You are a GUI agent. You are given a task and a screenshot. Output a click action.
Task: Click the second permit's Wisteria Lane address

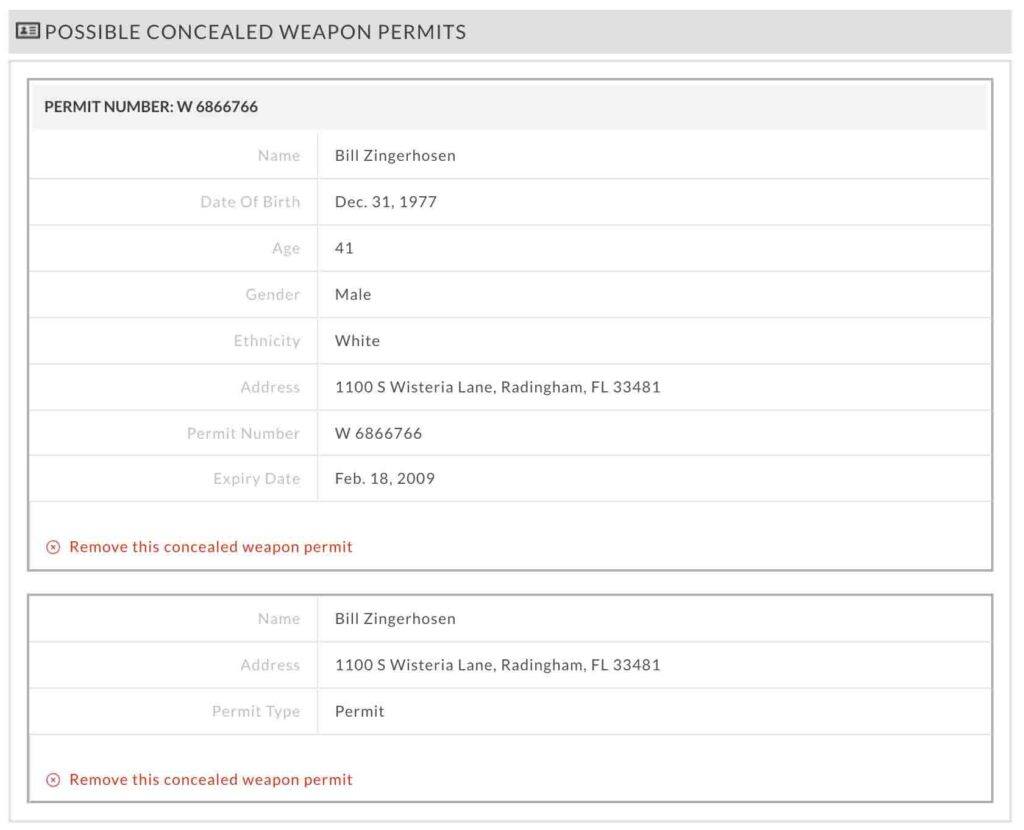pos(498,665)
